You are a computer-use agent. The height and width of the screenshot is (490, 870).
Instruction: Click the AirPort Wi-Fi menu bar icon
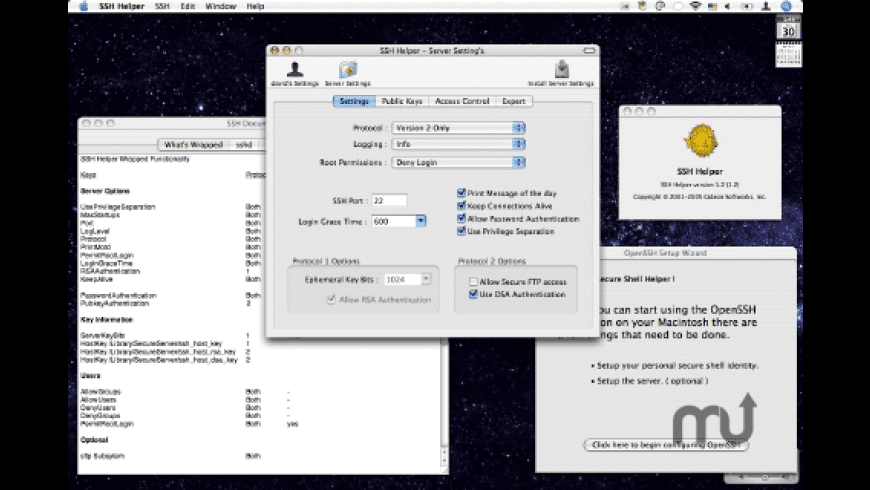coord(695,6)
